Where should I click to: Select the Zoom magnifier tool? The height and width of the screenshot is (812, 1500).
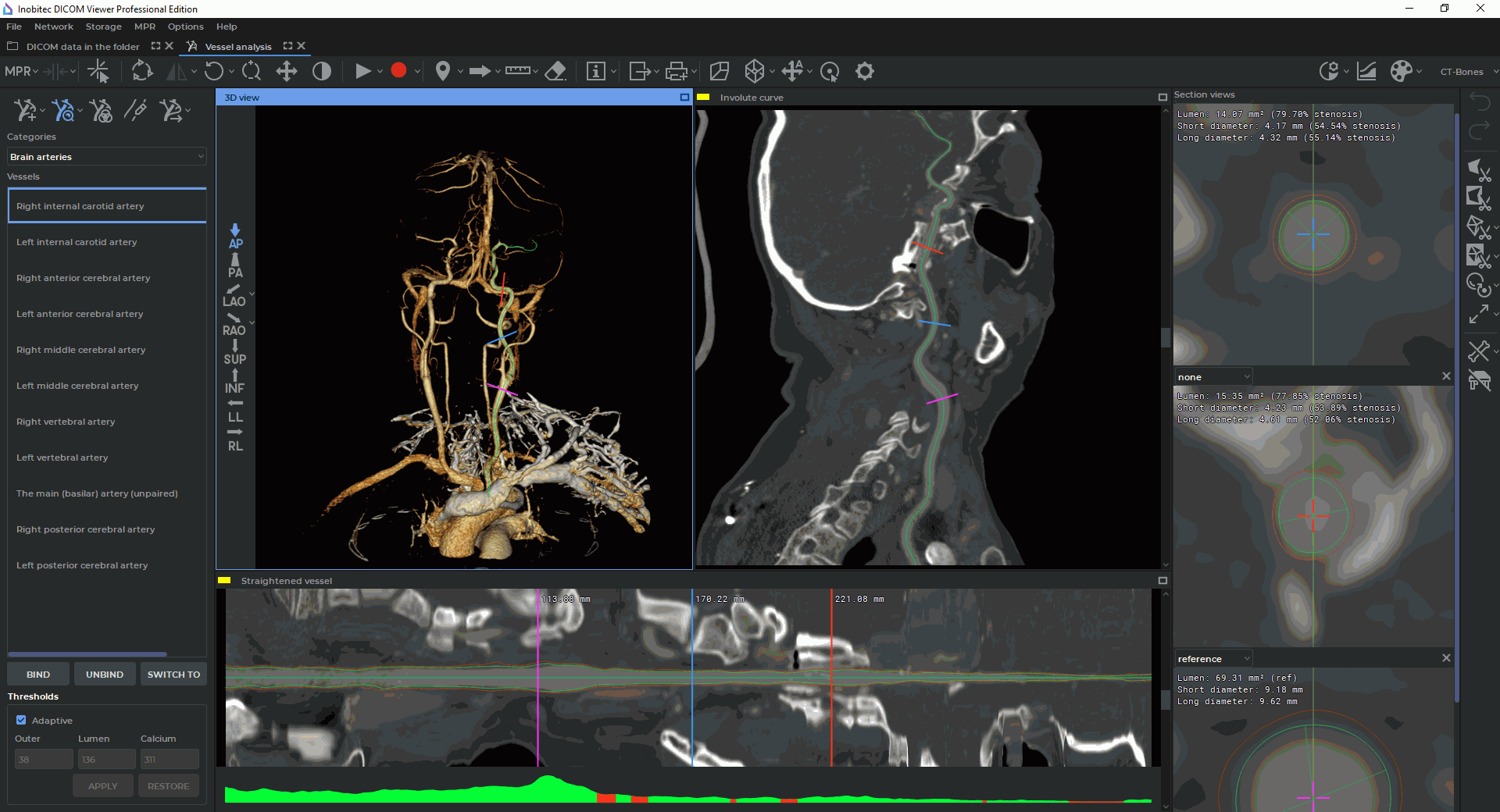point(252,71)
